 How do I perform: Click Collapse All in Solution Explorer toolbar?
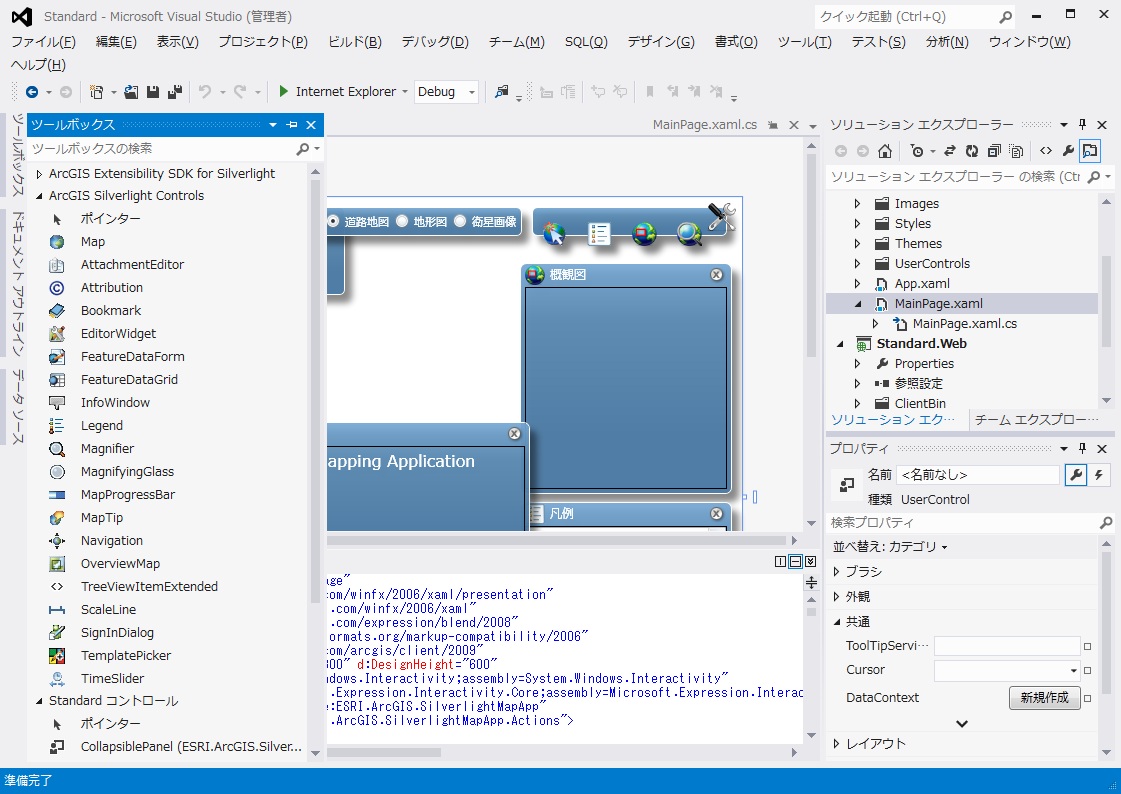pos(994,151)
